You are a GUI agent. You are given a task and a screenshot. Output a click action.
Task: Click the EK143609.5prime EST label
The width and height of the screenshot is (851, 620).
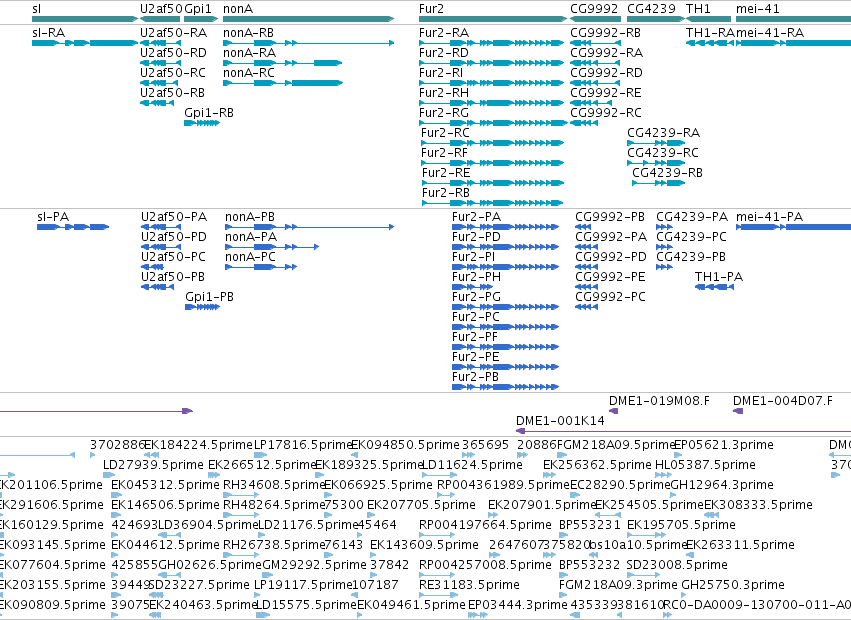point(424,545)
